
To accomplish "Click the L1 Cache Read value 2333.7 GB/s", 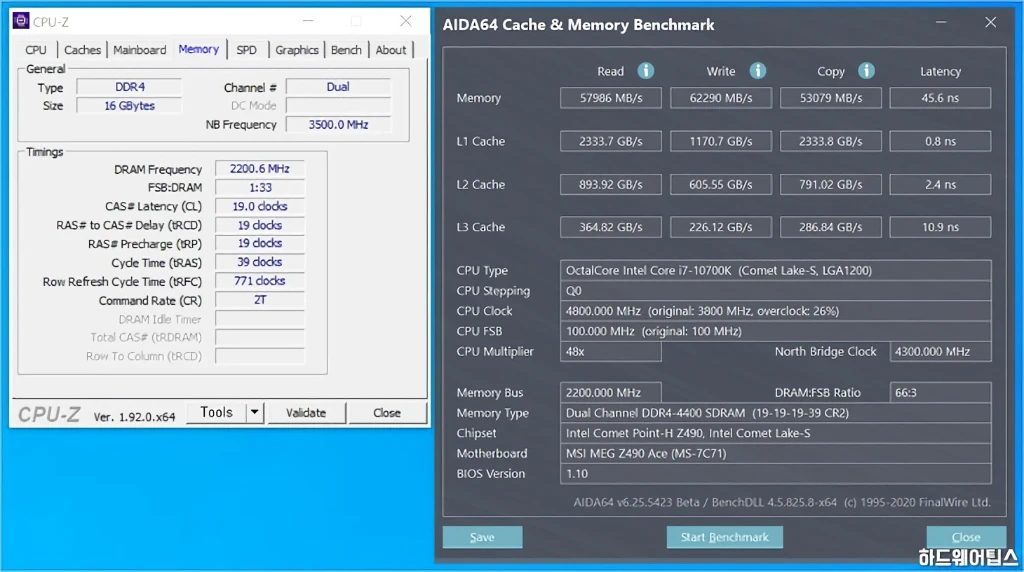I will [611, 141].
